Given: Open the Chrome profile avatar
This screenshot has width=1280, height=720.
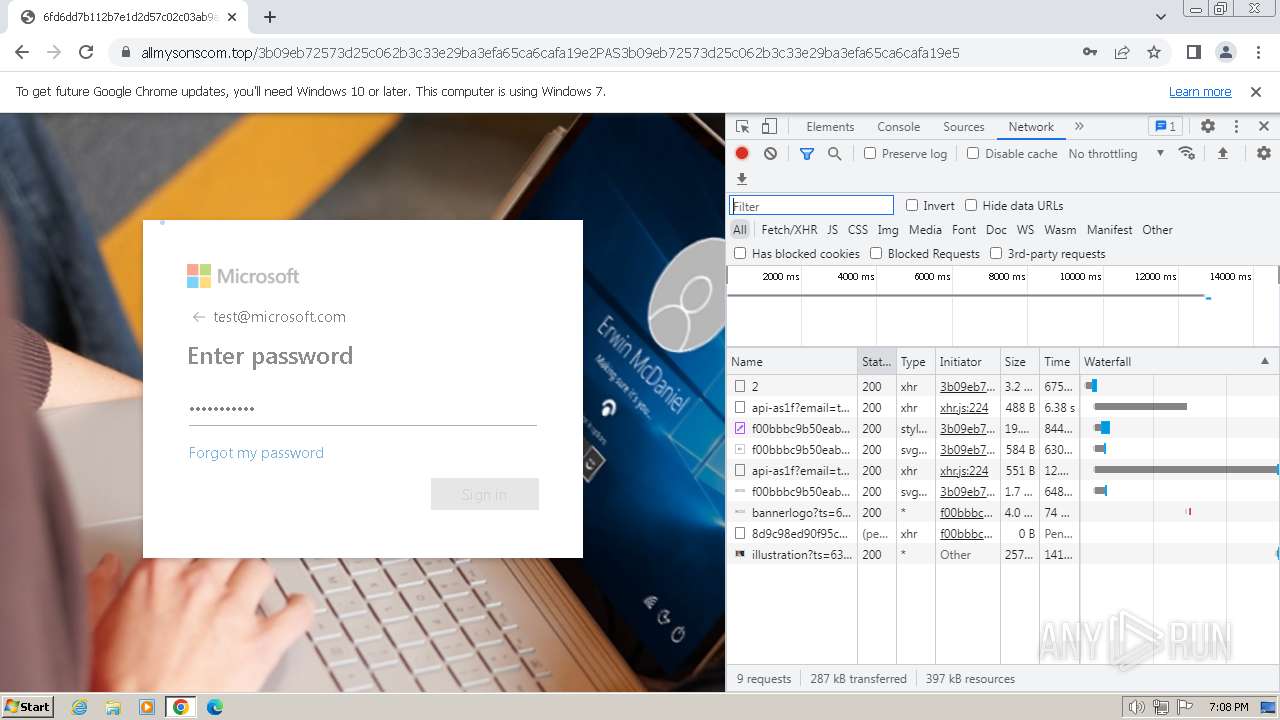Looking at the screenshot, I should point(1225,52).
